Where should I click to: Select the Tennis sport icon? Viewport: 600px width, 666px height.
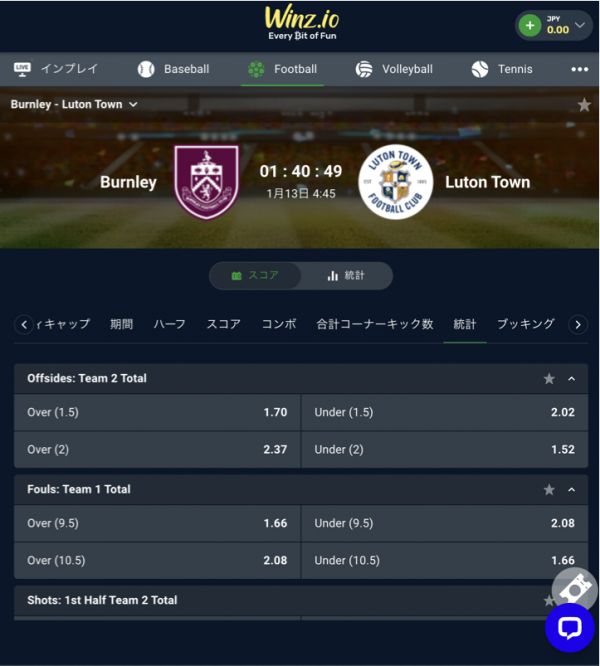(x=480, y=69)
